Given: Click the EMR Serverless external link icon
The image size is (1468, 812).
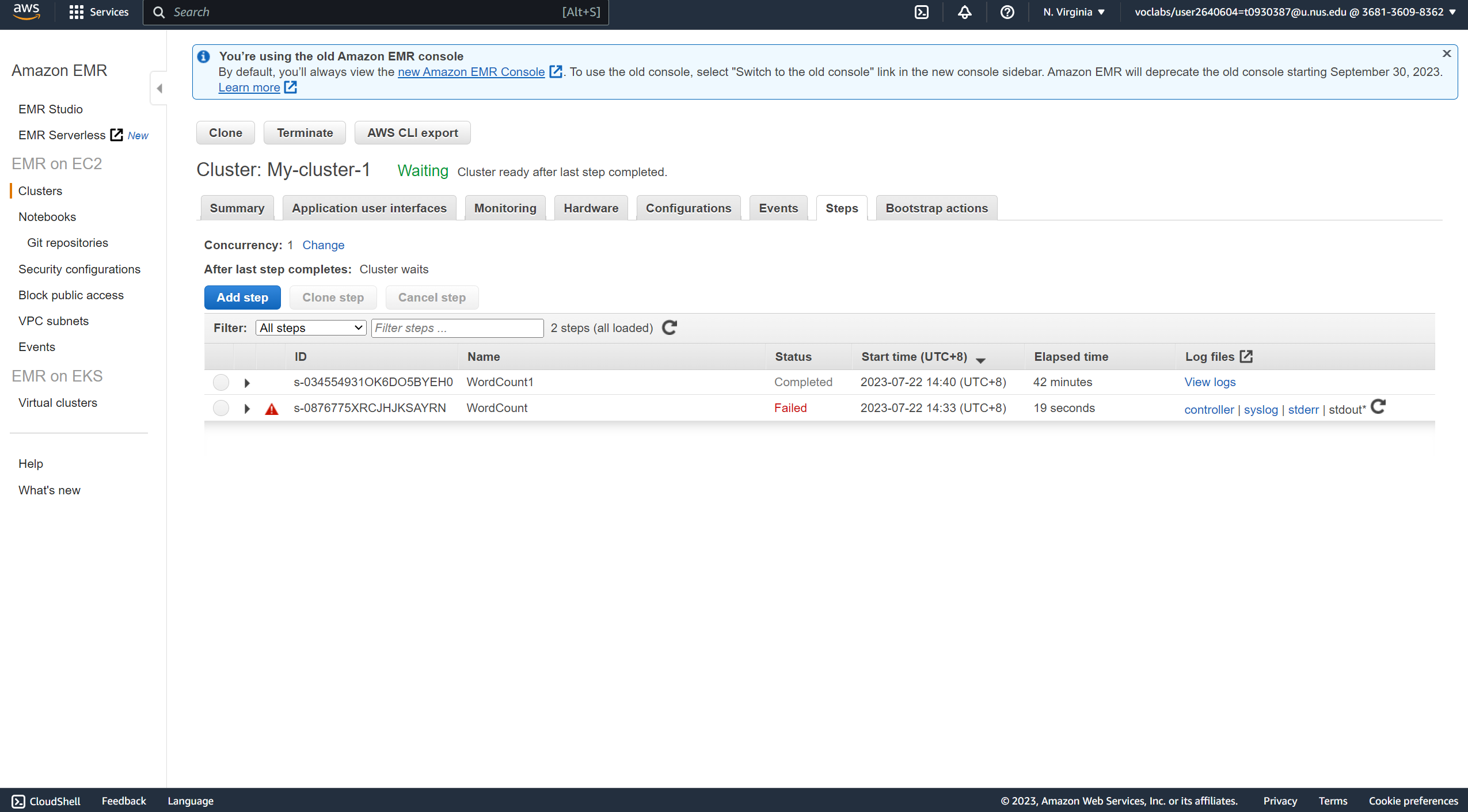Looking at the screenshot, I should click(x=117, y=135).
